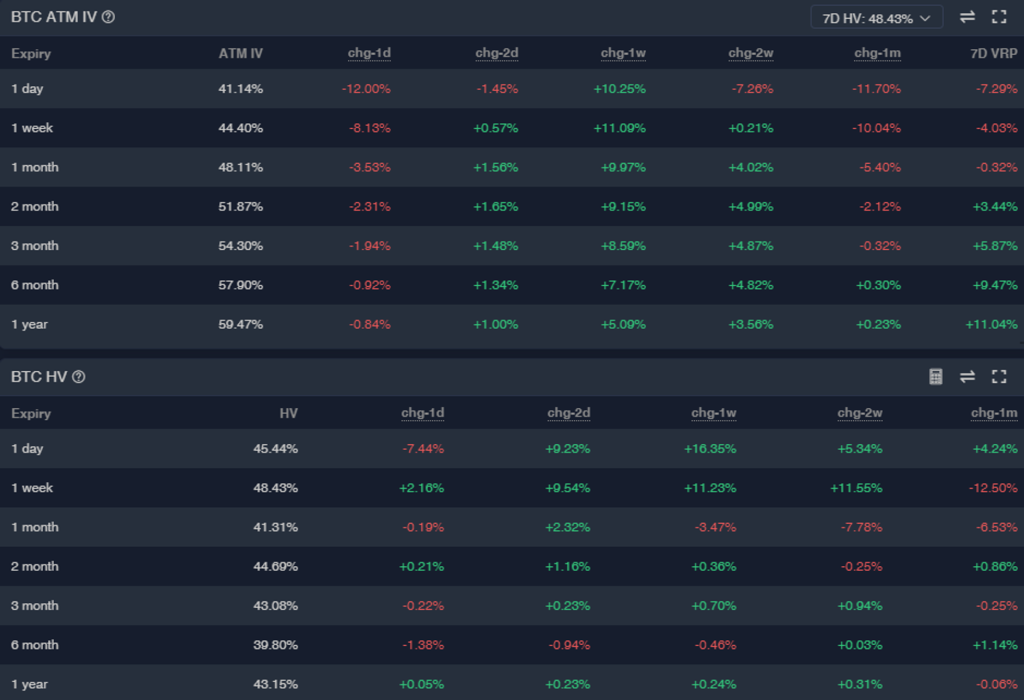Open the BTC HV help tooltip icon
This screenshot has width=1024, height=700.
point(79,377)
